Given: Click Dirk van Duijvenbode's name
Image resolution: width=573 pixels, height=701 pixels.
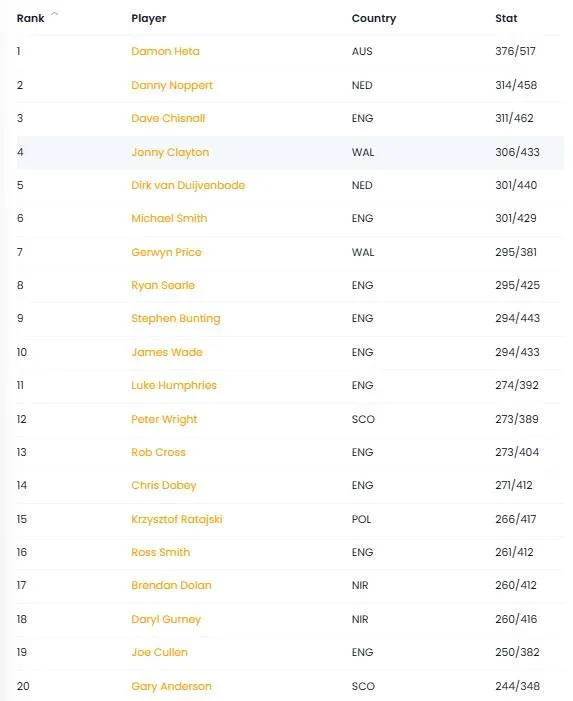Looking at the screenshot, I should pos(188,186).
